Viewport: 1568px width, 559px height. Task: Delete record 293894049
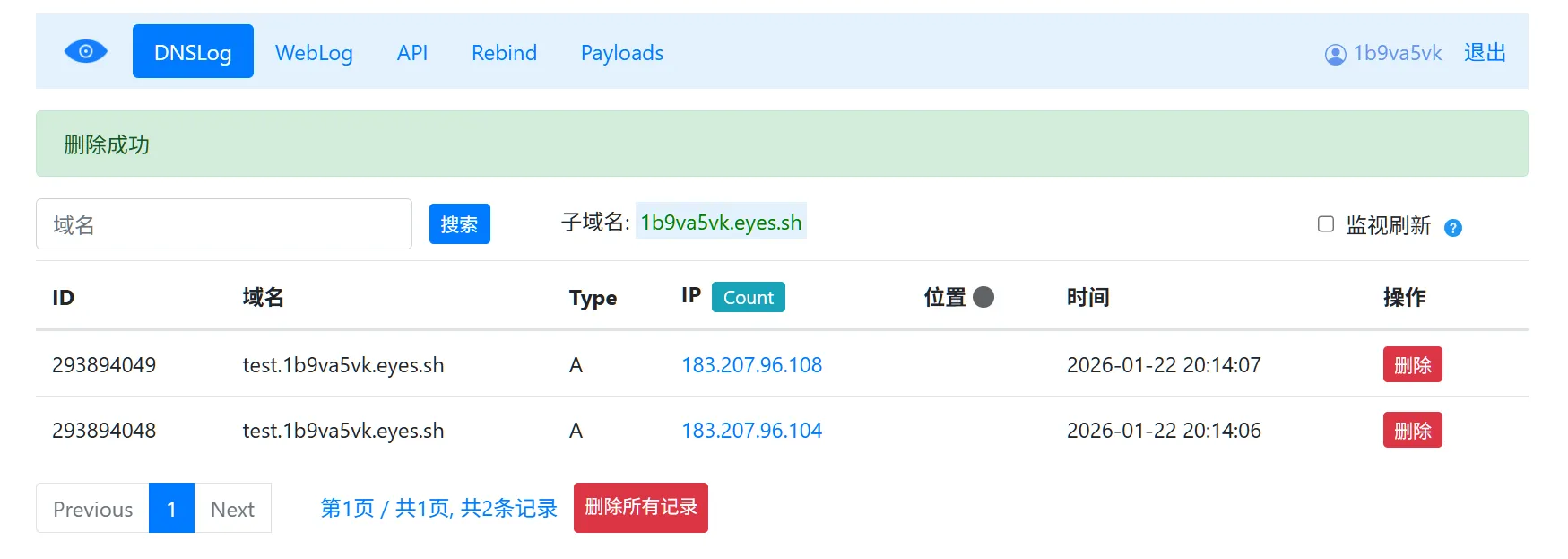[1412, 365]
